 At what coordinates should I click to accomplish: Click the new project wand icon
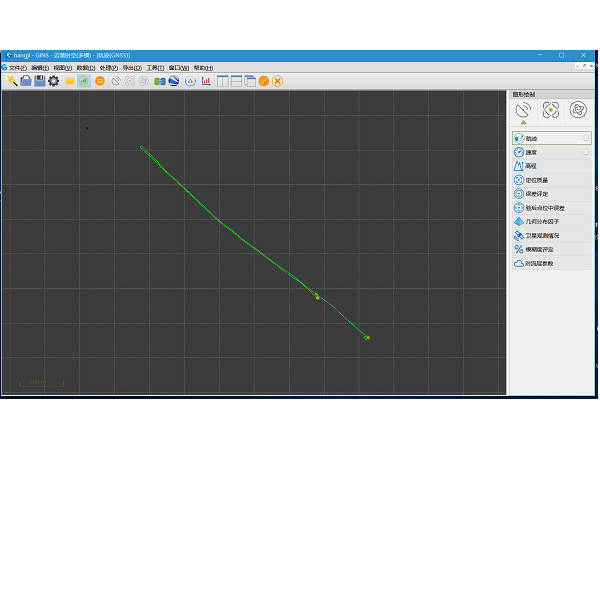pyautogui.click(x=11, y=81)
